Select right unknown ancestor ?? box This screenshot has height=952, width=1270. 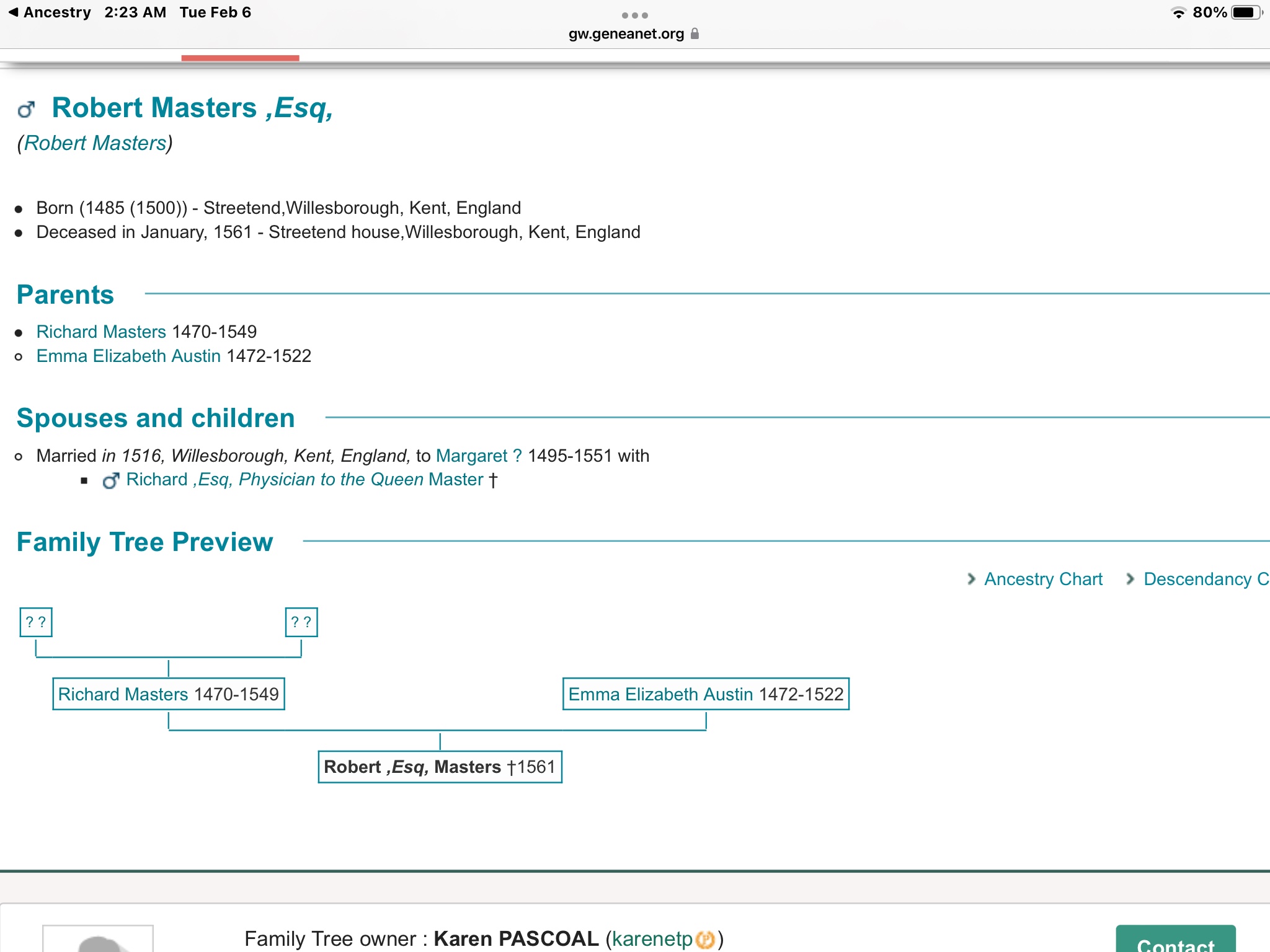301,622
